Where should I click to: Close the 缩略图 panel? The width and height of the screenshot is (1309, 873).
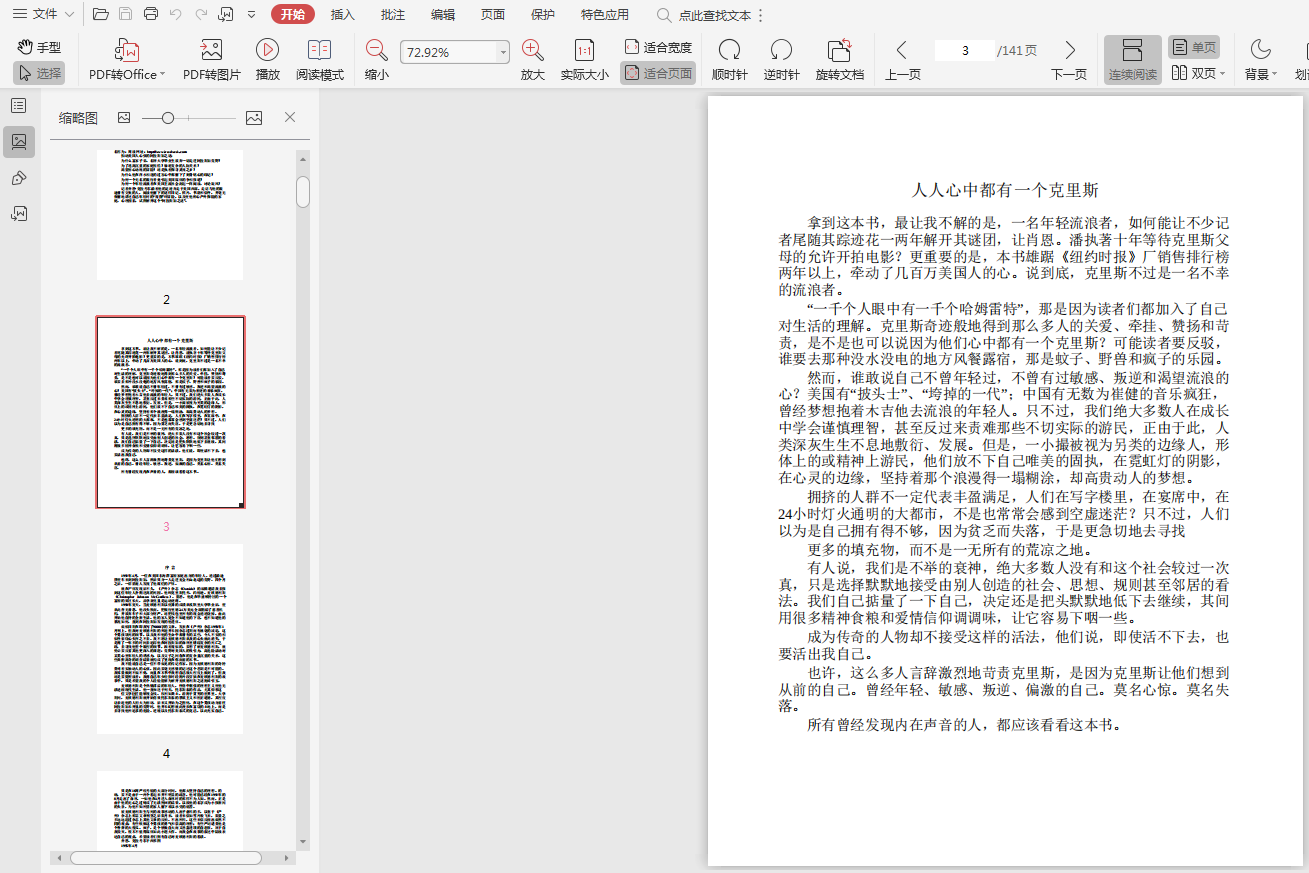pyautogui.click(x=290, y=118)
